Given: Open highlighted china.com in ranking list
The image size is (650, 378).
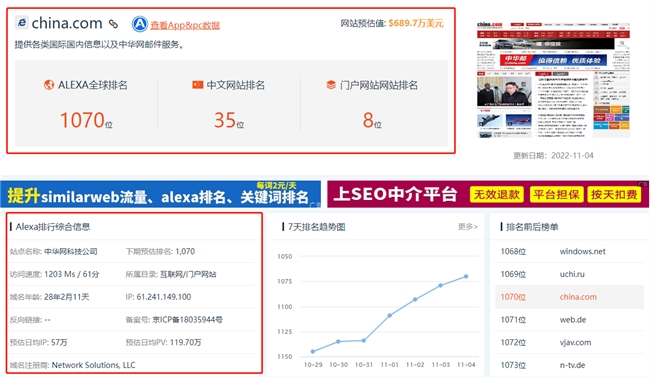Looking at the screenshot, I should (578, 297).
